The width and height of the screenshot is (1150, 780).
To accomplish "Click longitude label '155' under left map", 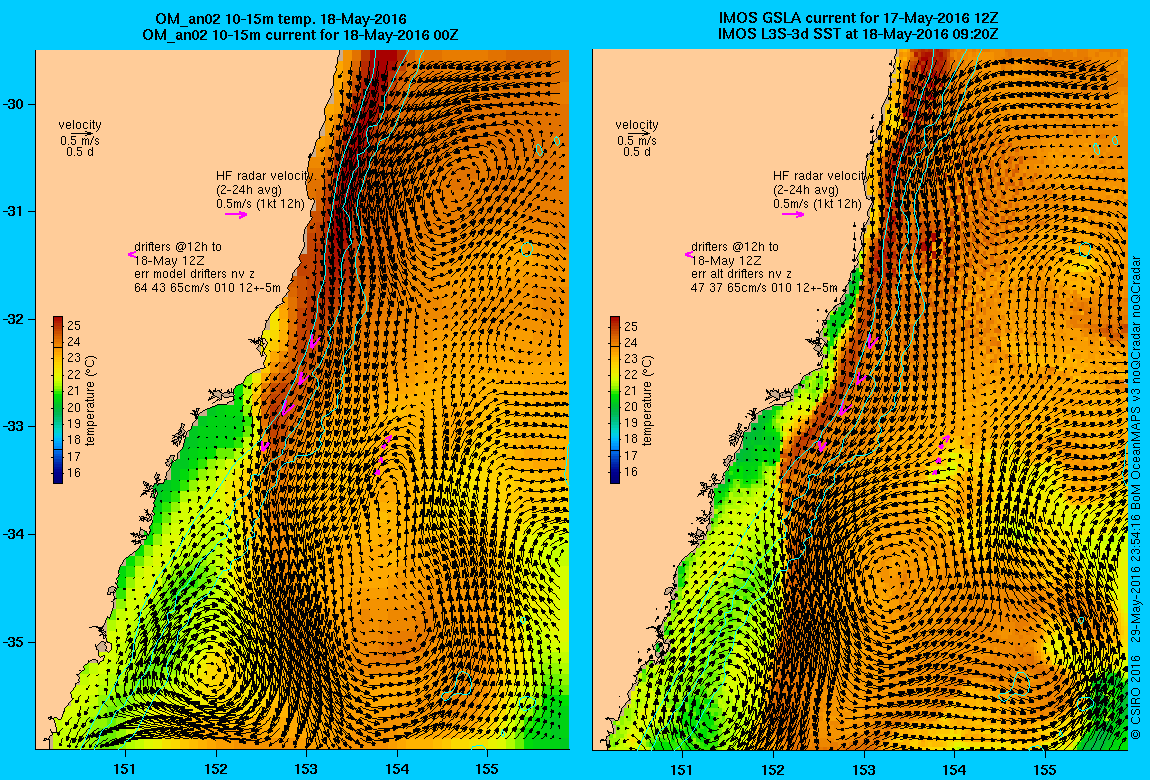I will (487, 770).
